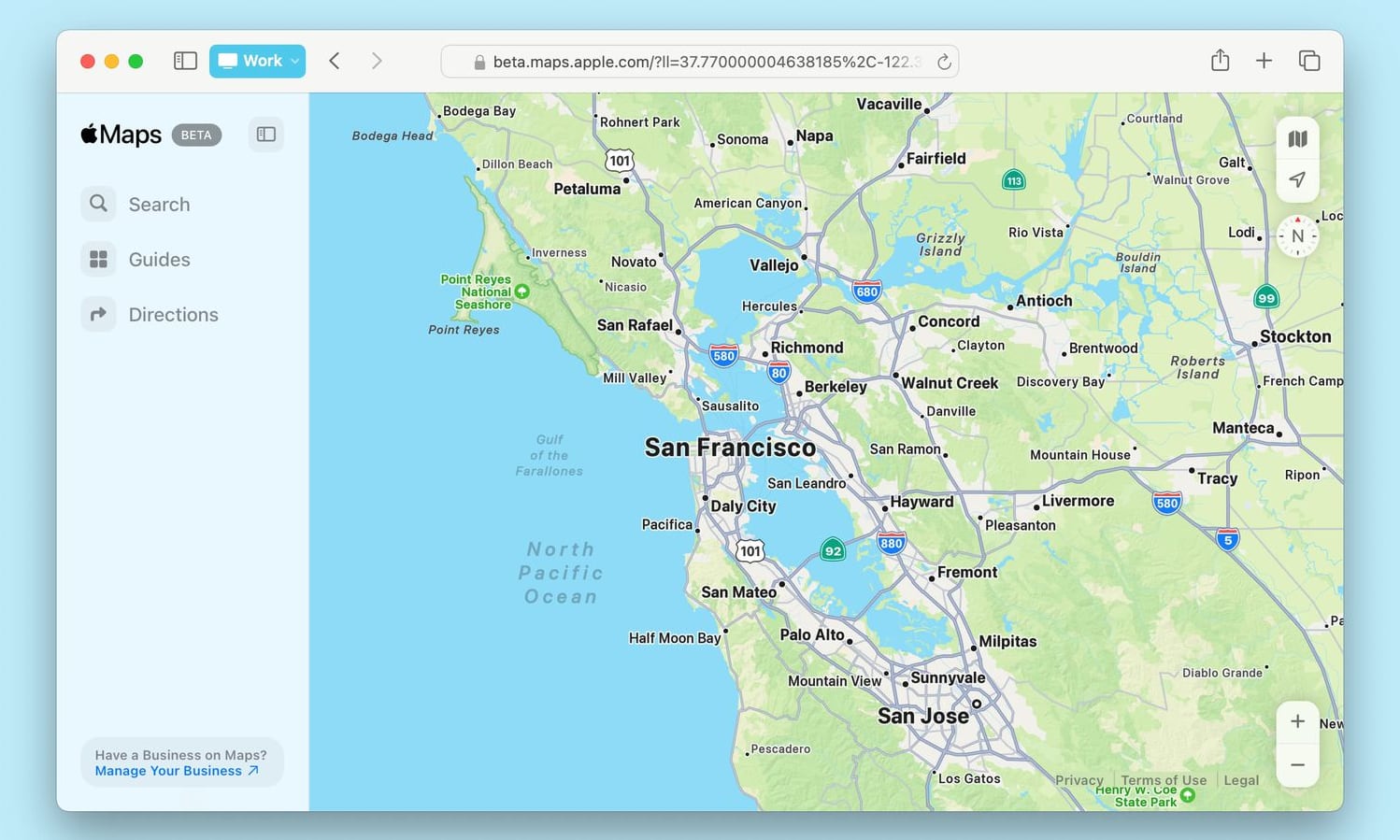Zoom out with the minus button
Screen dimensions: 1400x840
(1297, 765)
